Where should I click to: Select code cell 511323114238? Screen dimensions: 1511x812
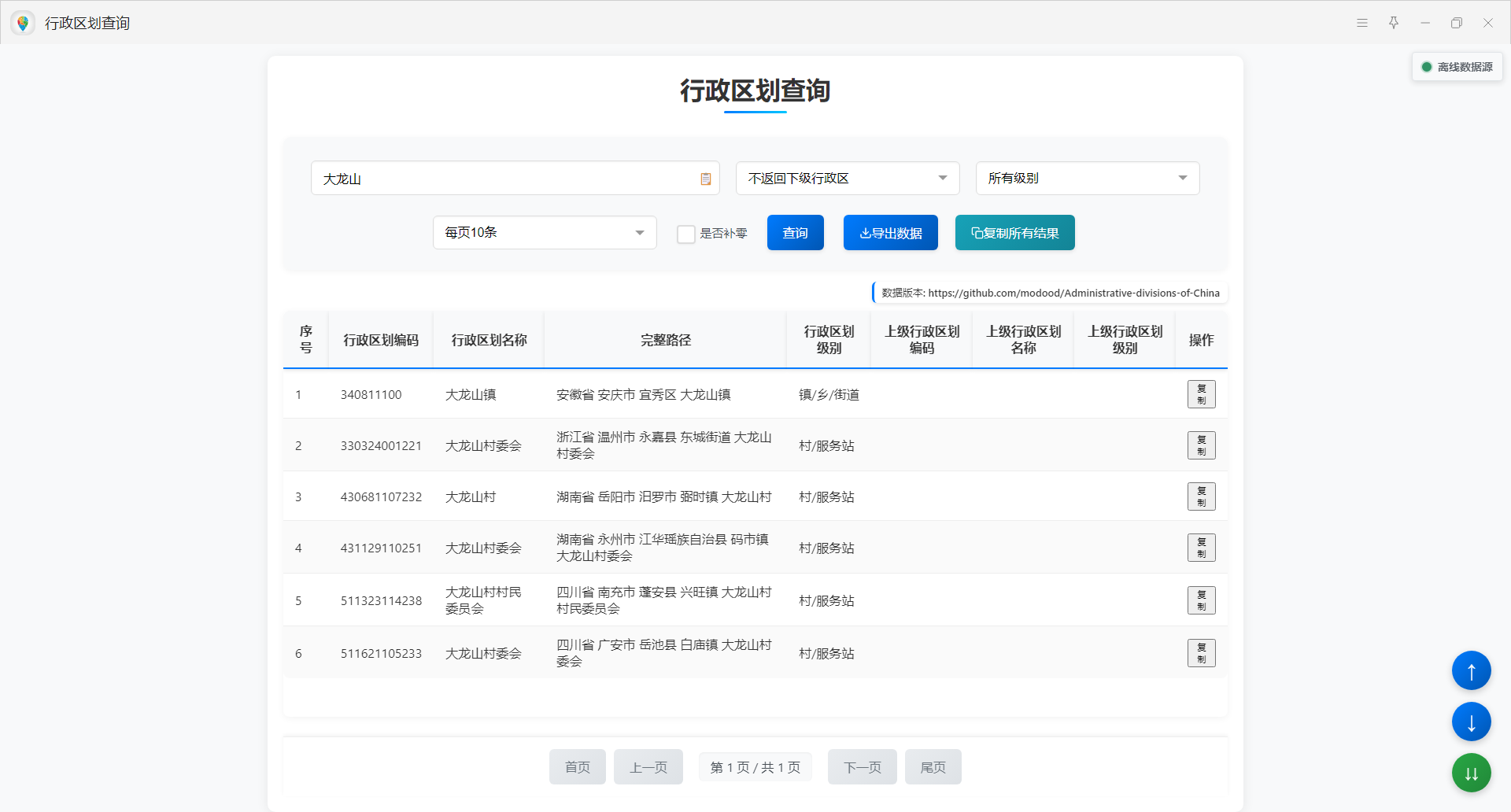click(381, 600)
